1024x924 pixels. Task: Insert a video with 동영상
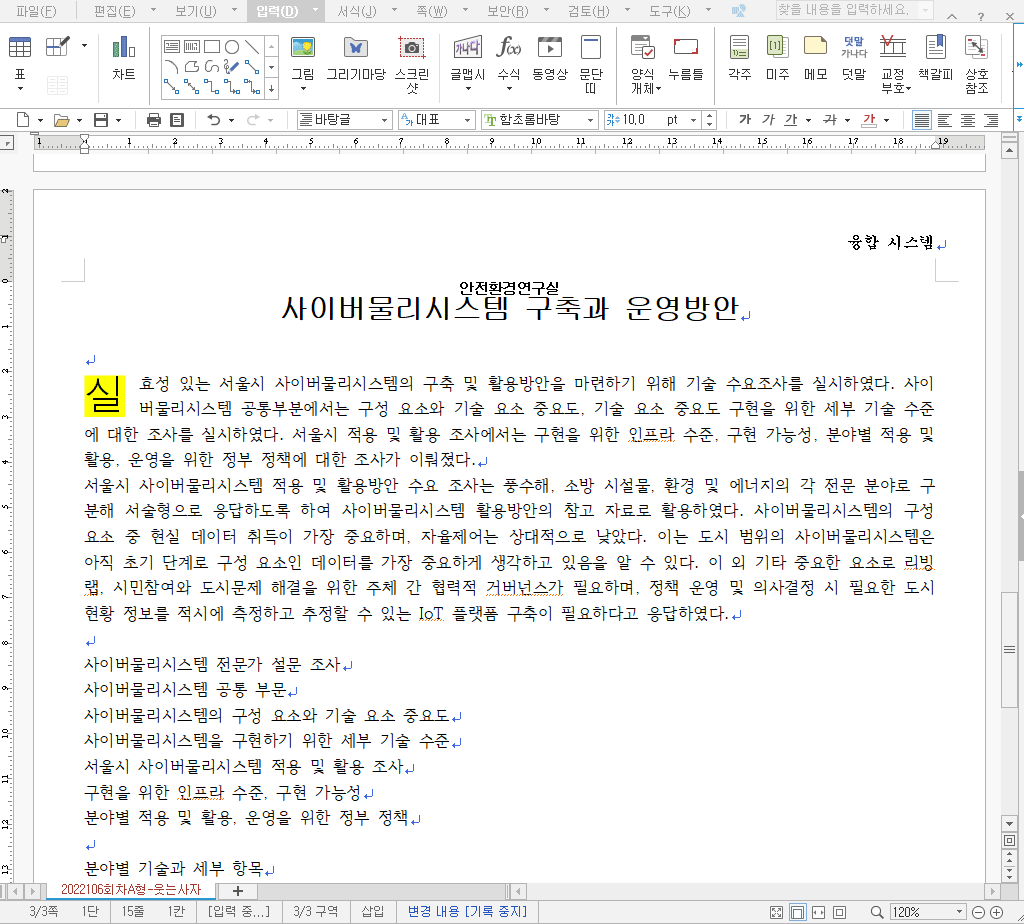(550, 59)
